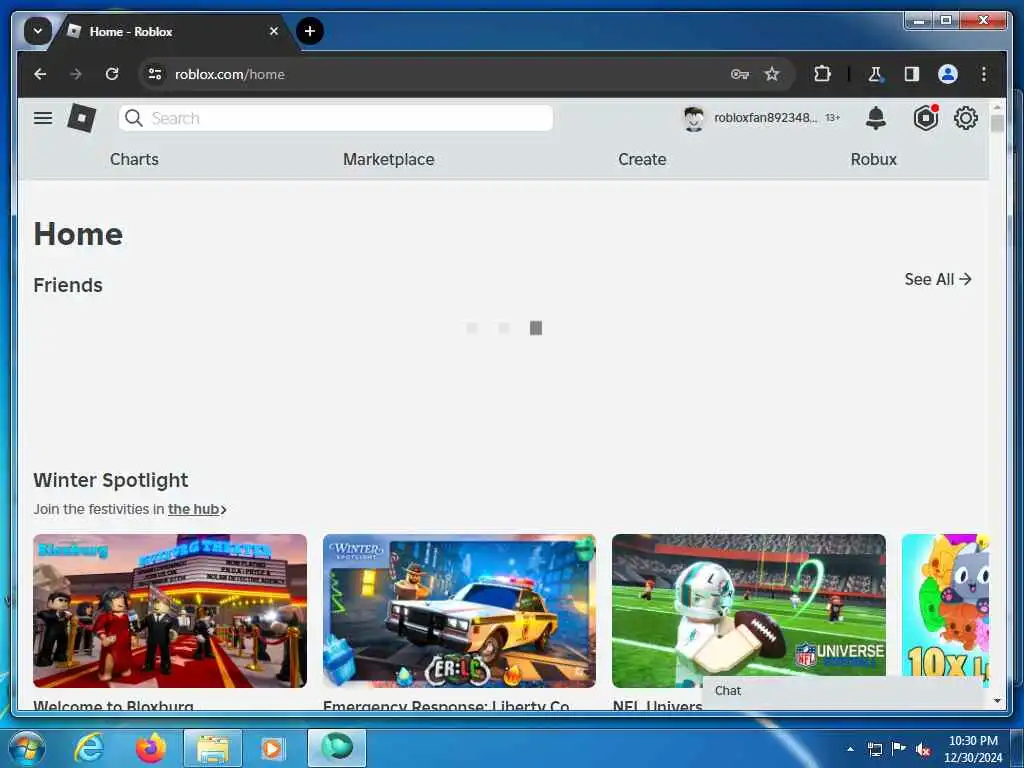Click the active browser taskbar button

(x=337, y=748)
